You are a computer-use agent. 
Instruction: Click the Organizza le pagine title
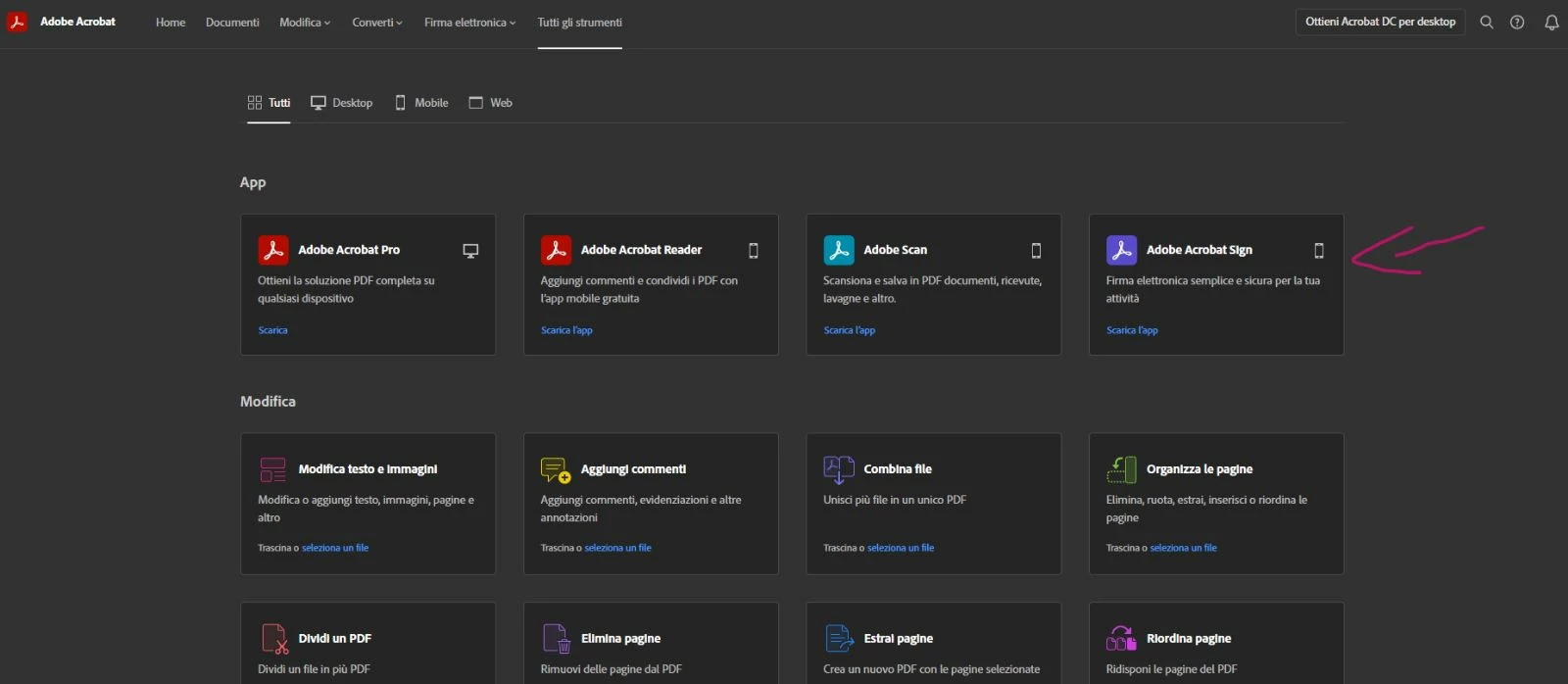click(x=1200, y=469)
